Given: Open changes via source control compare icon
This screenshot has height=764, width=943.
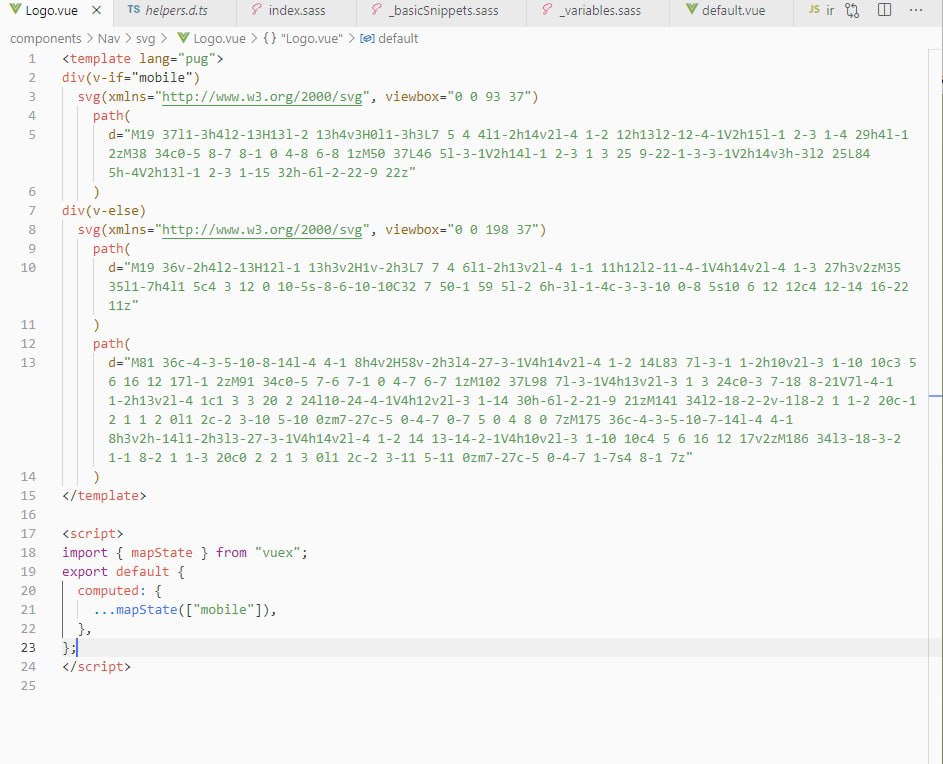Looking at the screenshot, I should 852,10.
